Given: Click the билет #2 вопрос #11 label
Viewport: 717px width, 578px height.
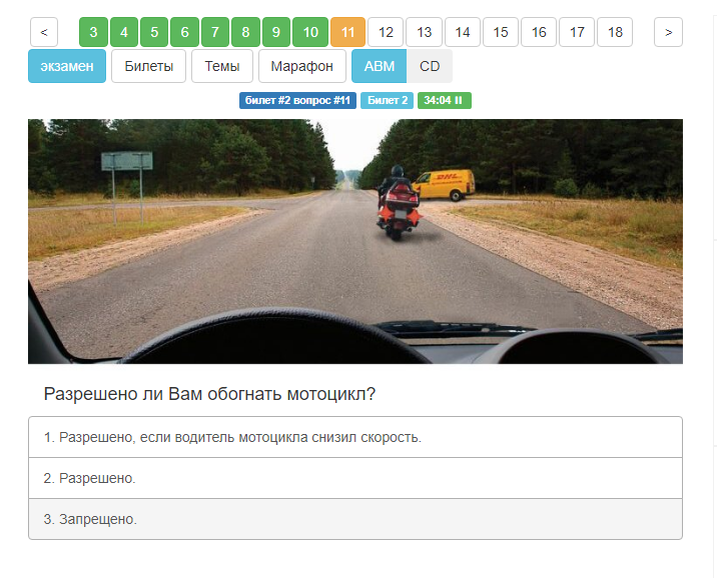Looking at the screenshot, I should (x=298, y=100).
